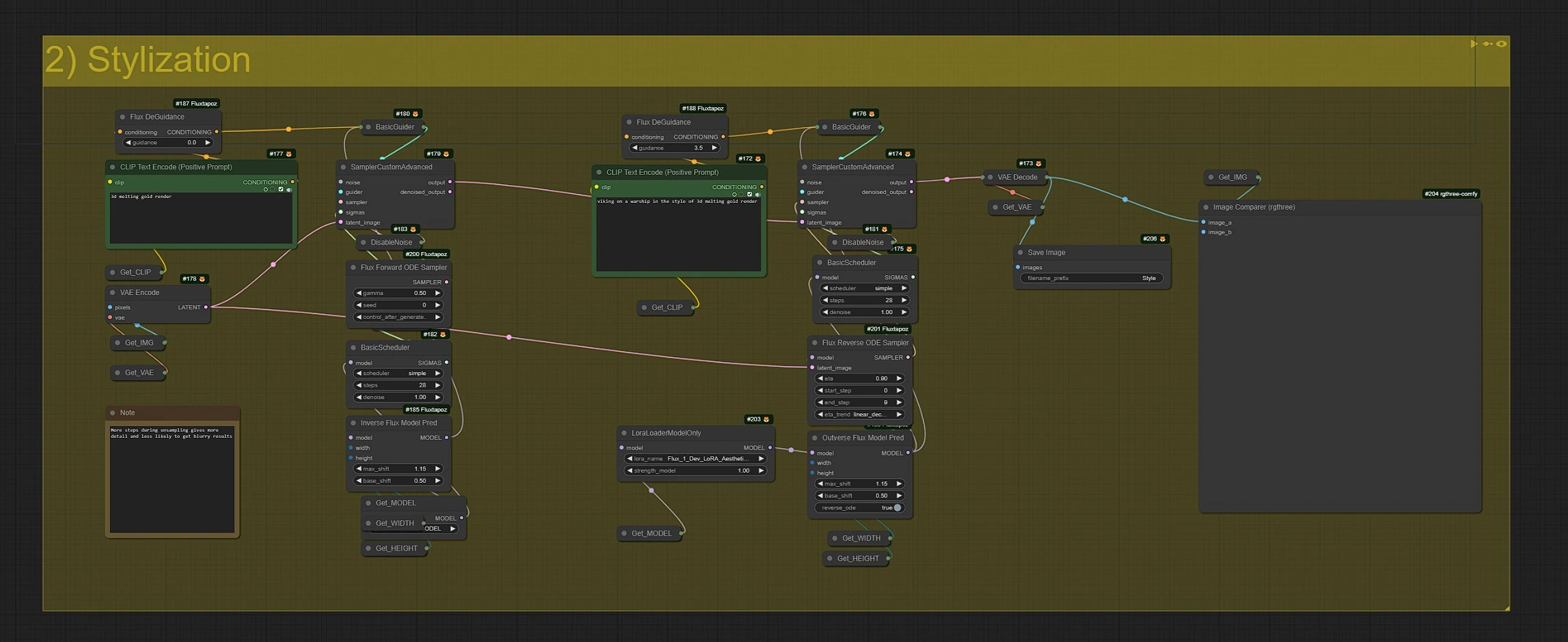Click the '#204 rgthree-comfy' badge
Image resolution: width=1568 pixels, height=642 pixels.
(x=1451, y=194)
